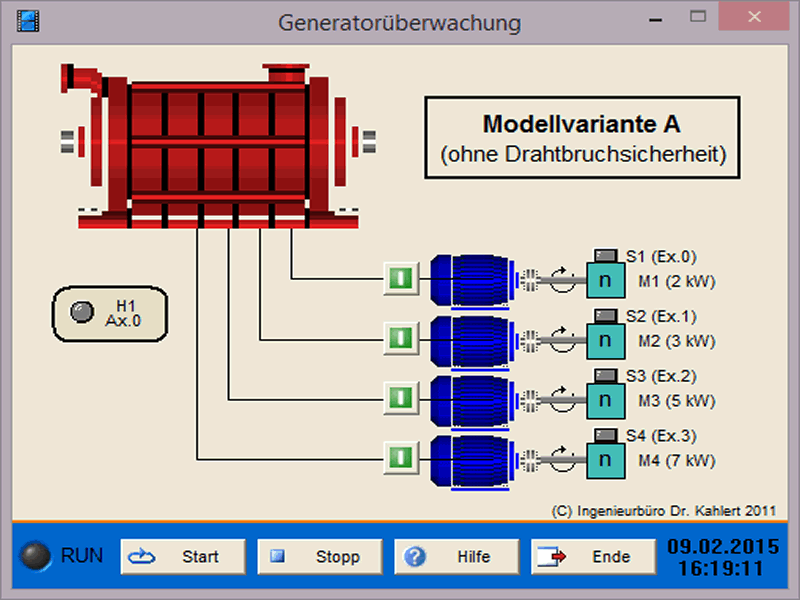Click the S3 speed sensor block
The height and width of the screenshot is (600, 800).
(x=604, y=400)
